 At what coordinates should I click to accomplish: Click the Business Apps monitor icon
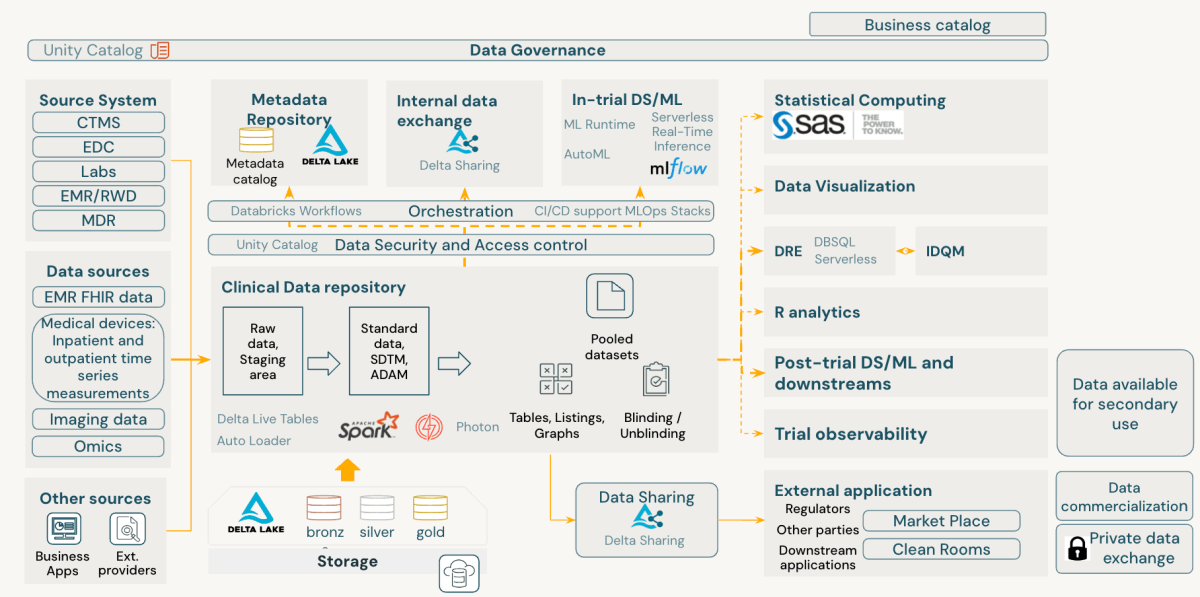point(64,528)
